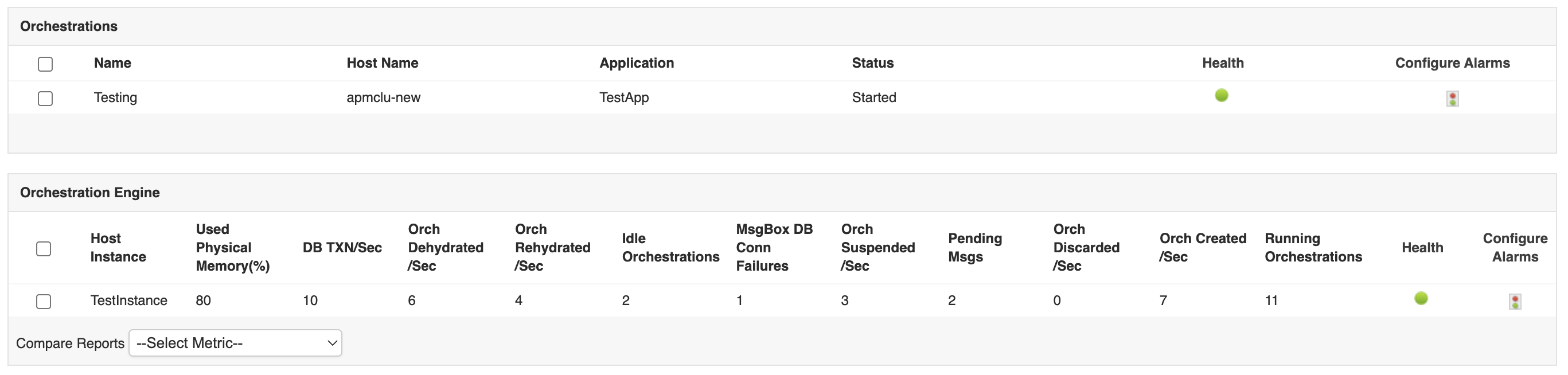
Task: Tick the Orchestrations select-all header checkbox
Action: tap(46, 64)
